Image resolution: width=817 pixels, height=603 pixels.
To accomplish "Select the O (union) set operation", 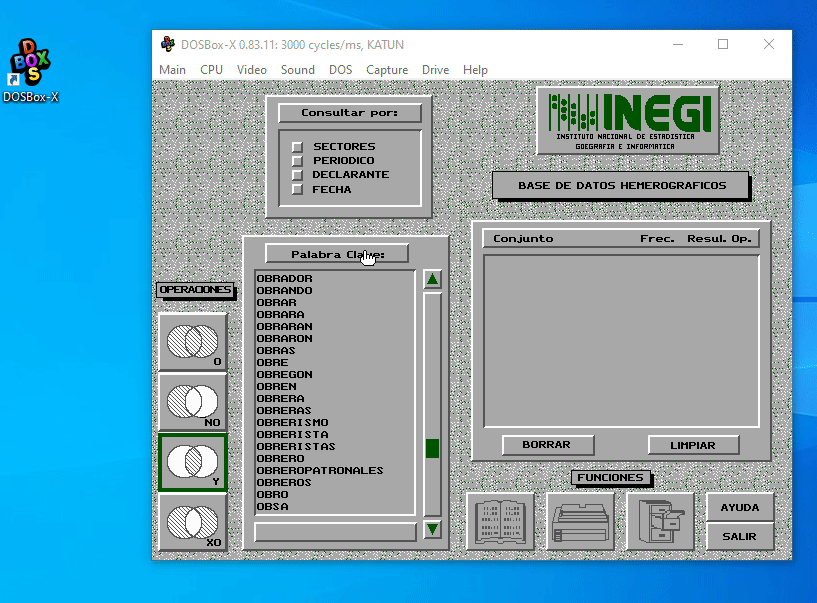I will click(x=193, y=342).
